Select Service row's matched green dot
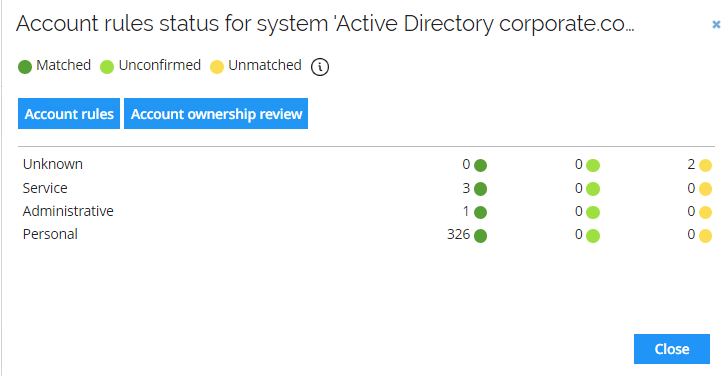Screen dimensions: 728x376 tap(481, 189)
